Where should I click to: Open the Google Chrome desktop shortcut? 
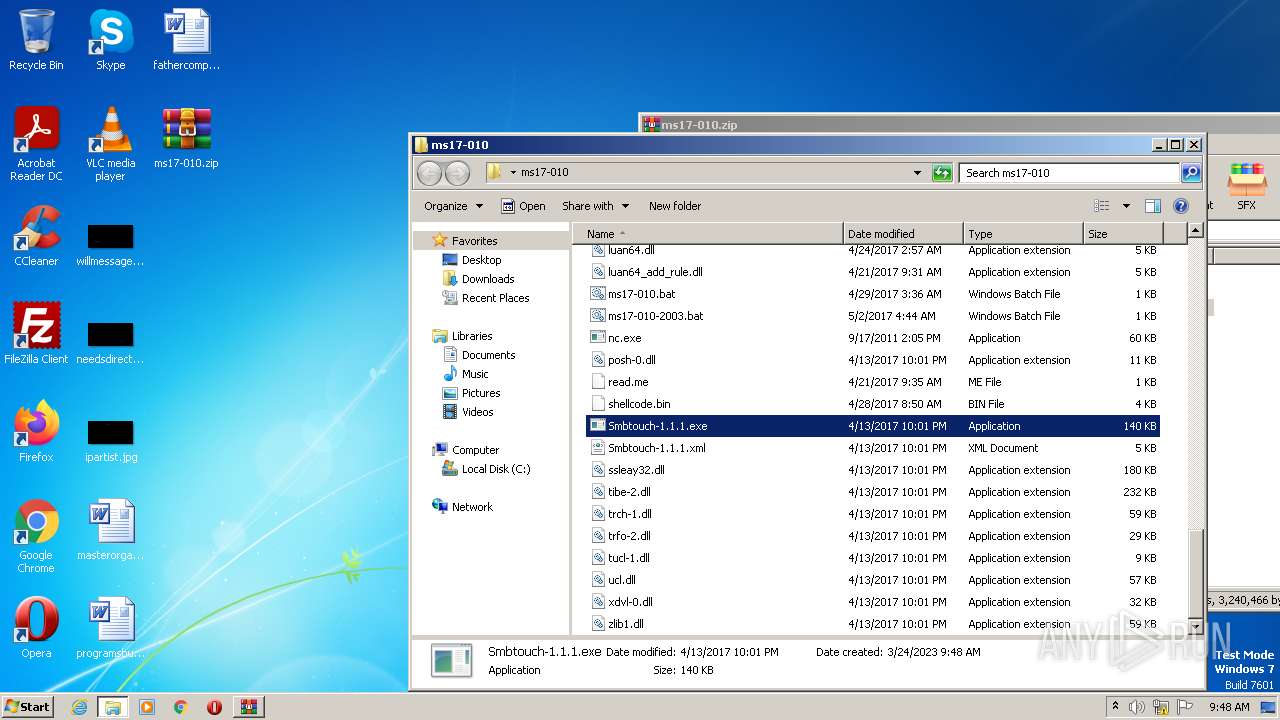(36, 536)
